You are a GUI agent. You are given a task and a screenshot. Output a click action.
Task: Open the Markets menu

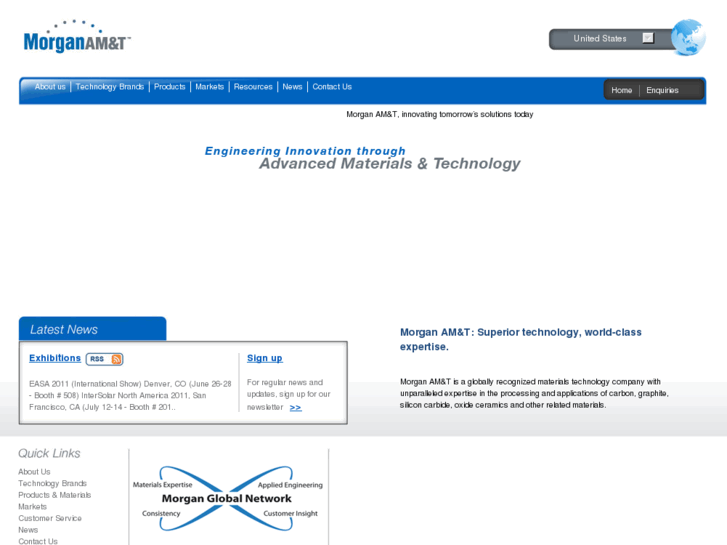pyautogui.click(x=210, y=87)
